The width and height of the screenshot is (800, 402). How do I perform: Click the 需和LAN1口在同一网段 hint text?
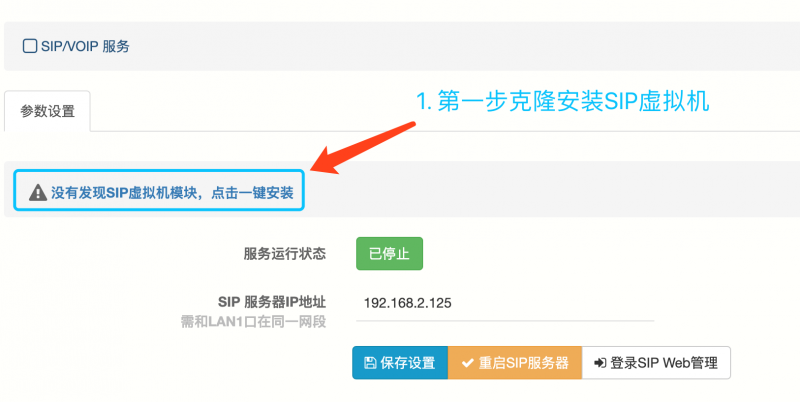pos(254,322)
